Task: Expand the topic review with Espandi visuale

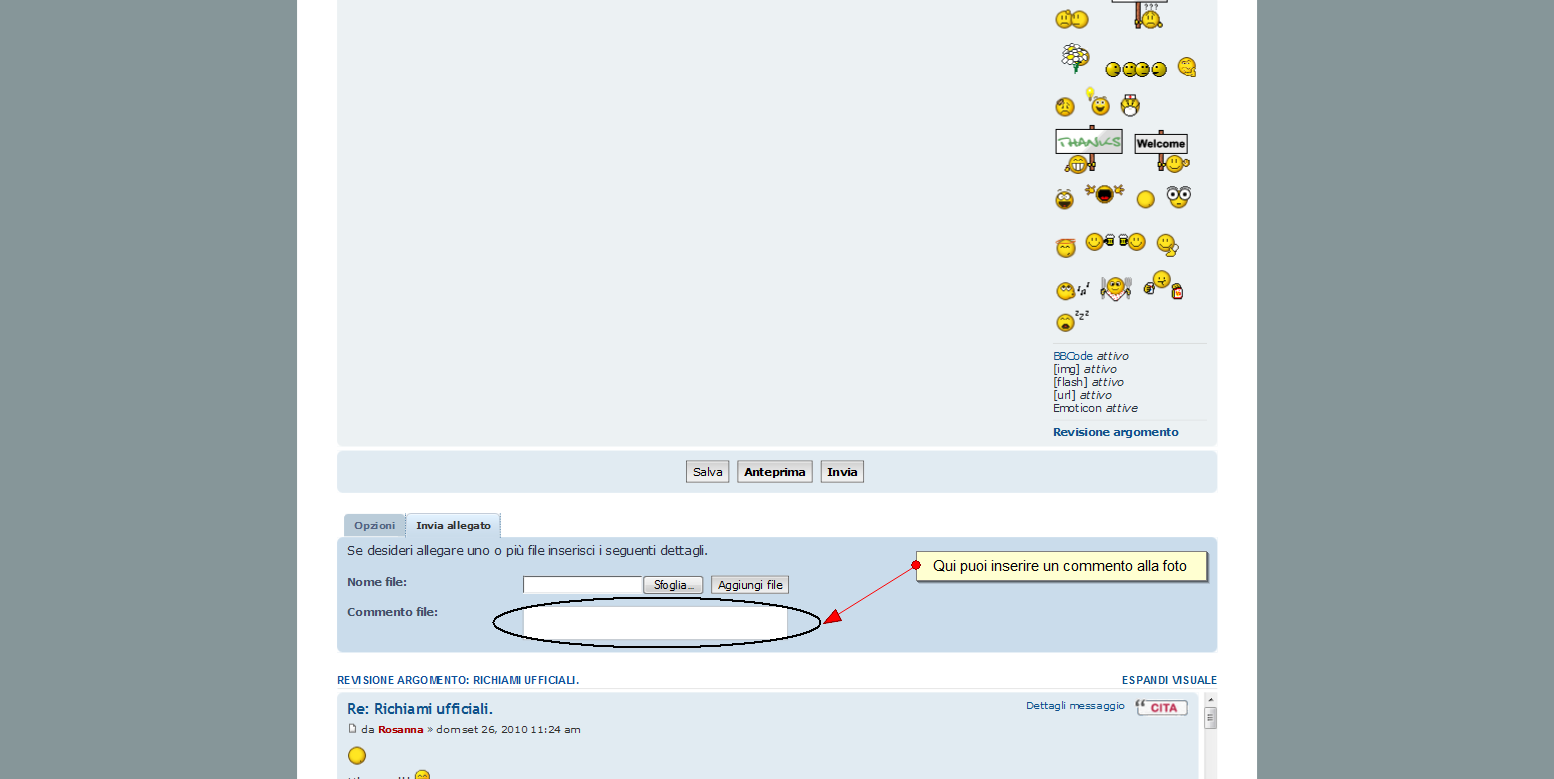Action: (1168, 680)
